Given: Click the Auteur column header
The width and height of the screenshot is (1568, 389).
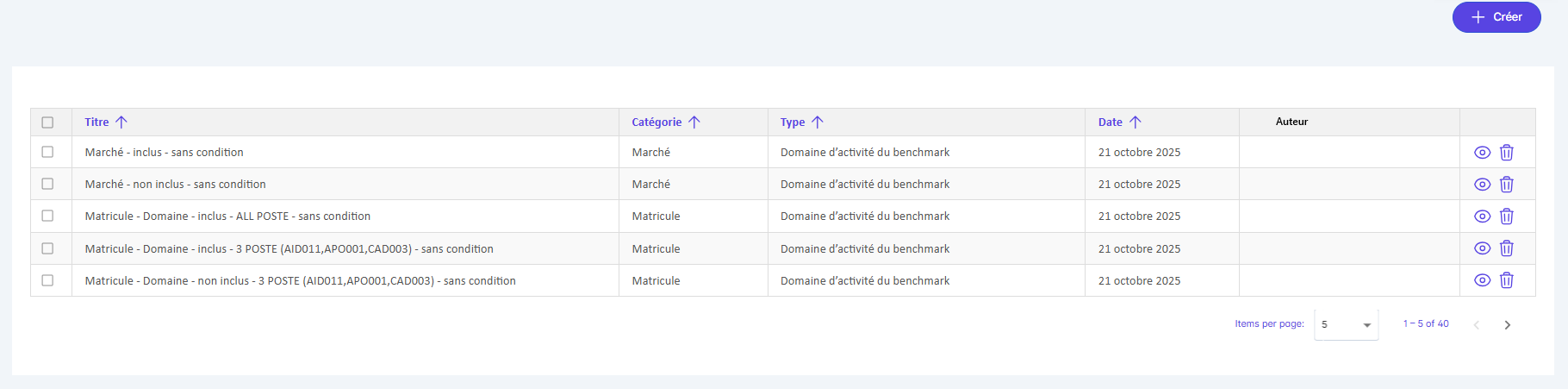Looking at the screenshot, I should pyautogui.click(x=1291, y=122).
